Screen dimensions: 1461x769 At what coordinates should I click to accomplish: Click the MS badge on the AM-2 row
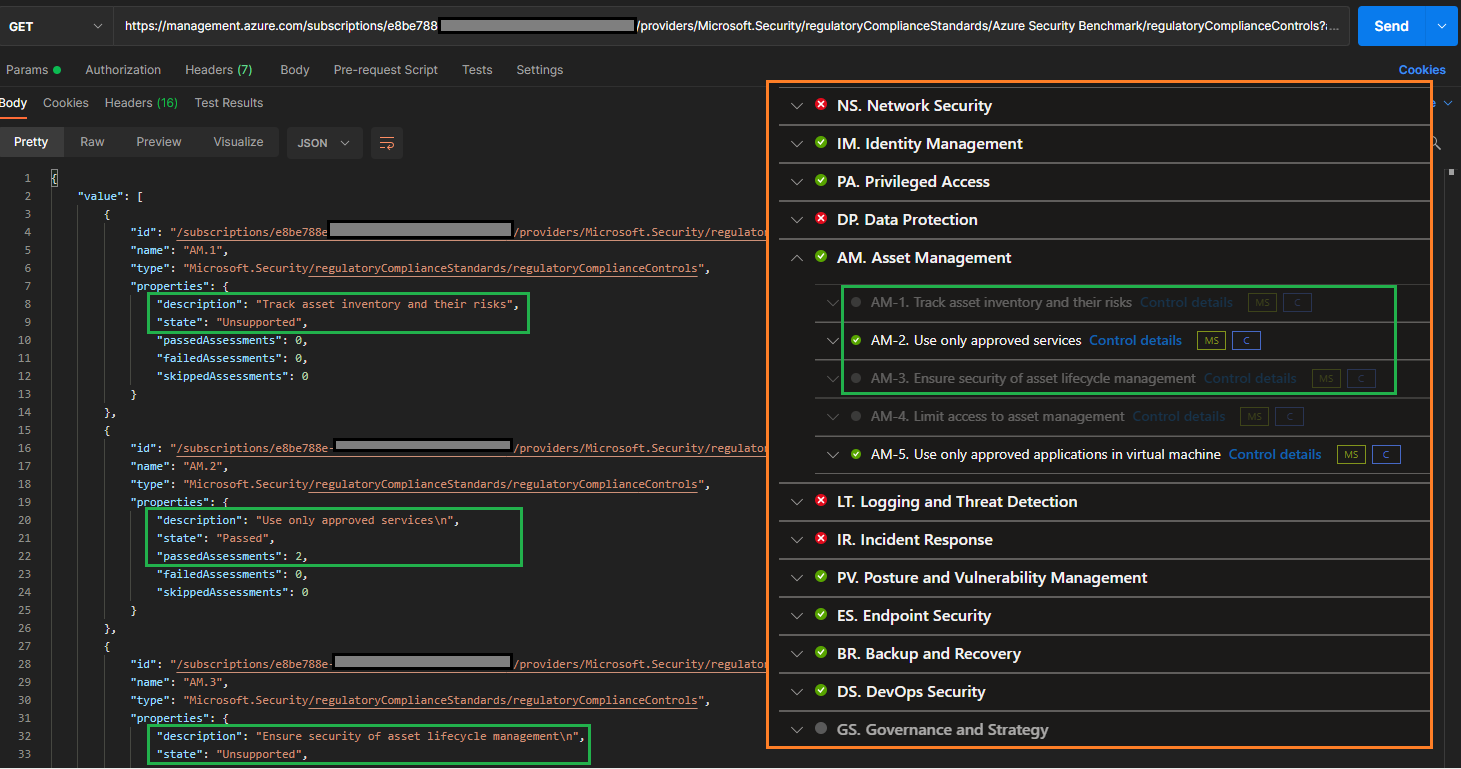point(1210,340)
